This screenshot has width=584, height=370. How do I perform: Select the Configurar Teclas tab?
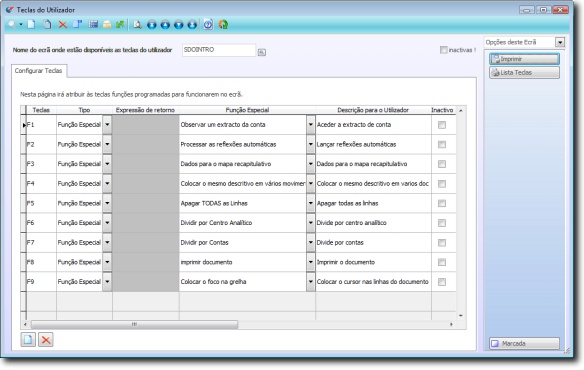(39, 71)
